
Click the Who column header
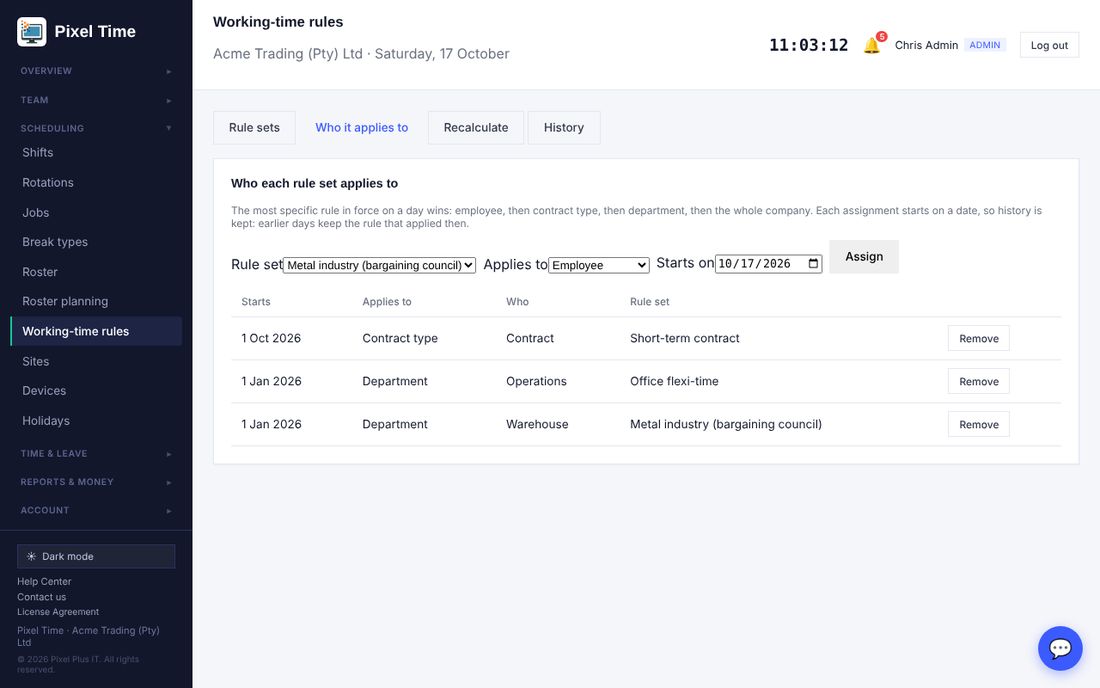tap(517, 302)
